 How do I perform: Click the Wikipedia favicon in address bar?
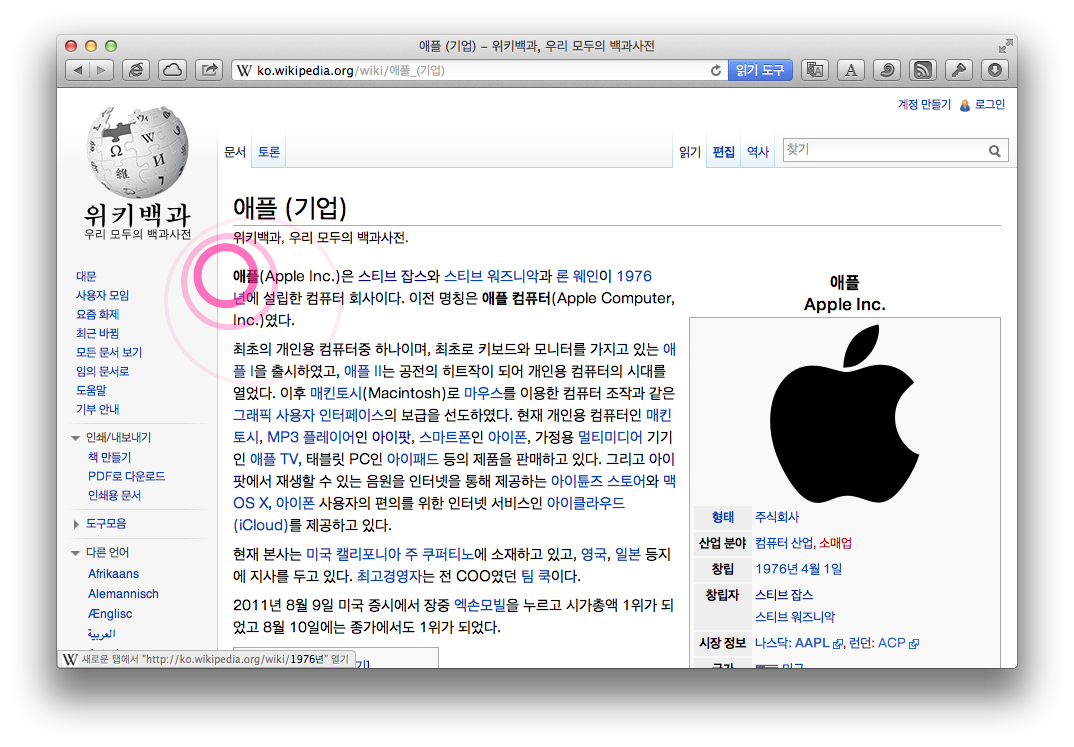pyautogui.click(x=245, y=71)
